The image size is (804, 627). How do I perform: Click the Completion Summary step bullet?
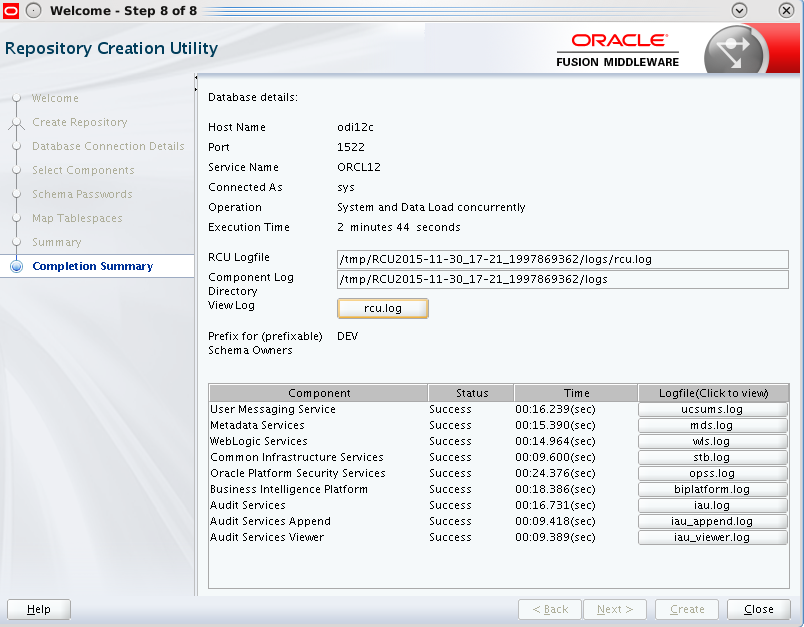(16, 267)
